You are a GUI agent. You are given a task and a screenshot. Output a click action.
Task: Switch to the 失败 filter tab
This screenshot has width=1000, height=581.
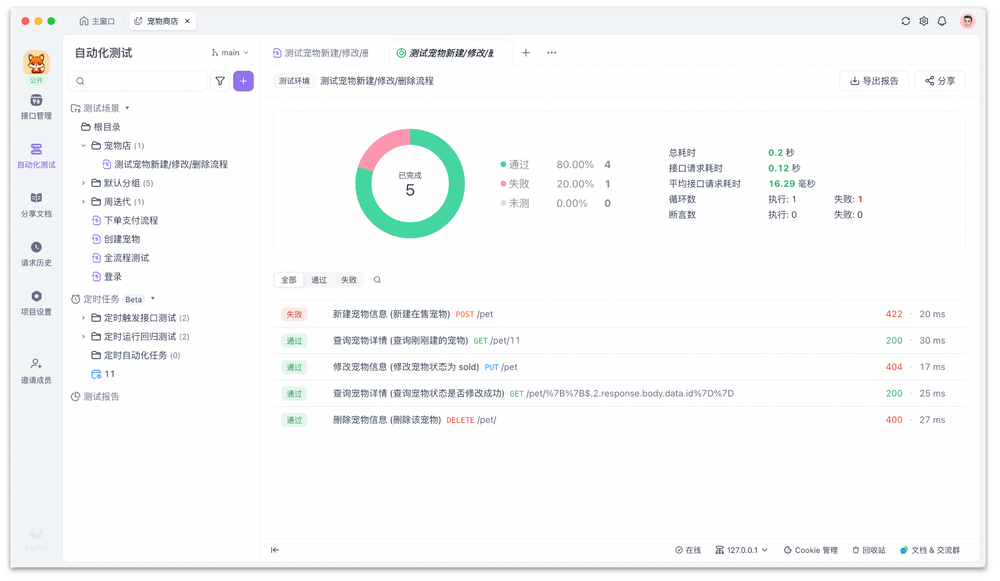pos(348,280)
